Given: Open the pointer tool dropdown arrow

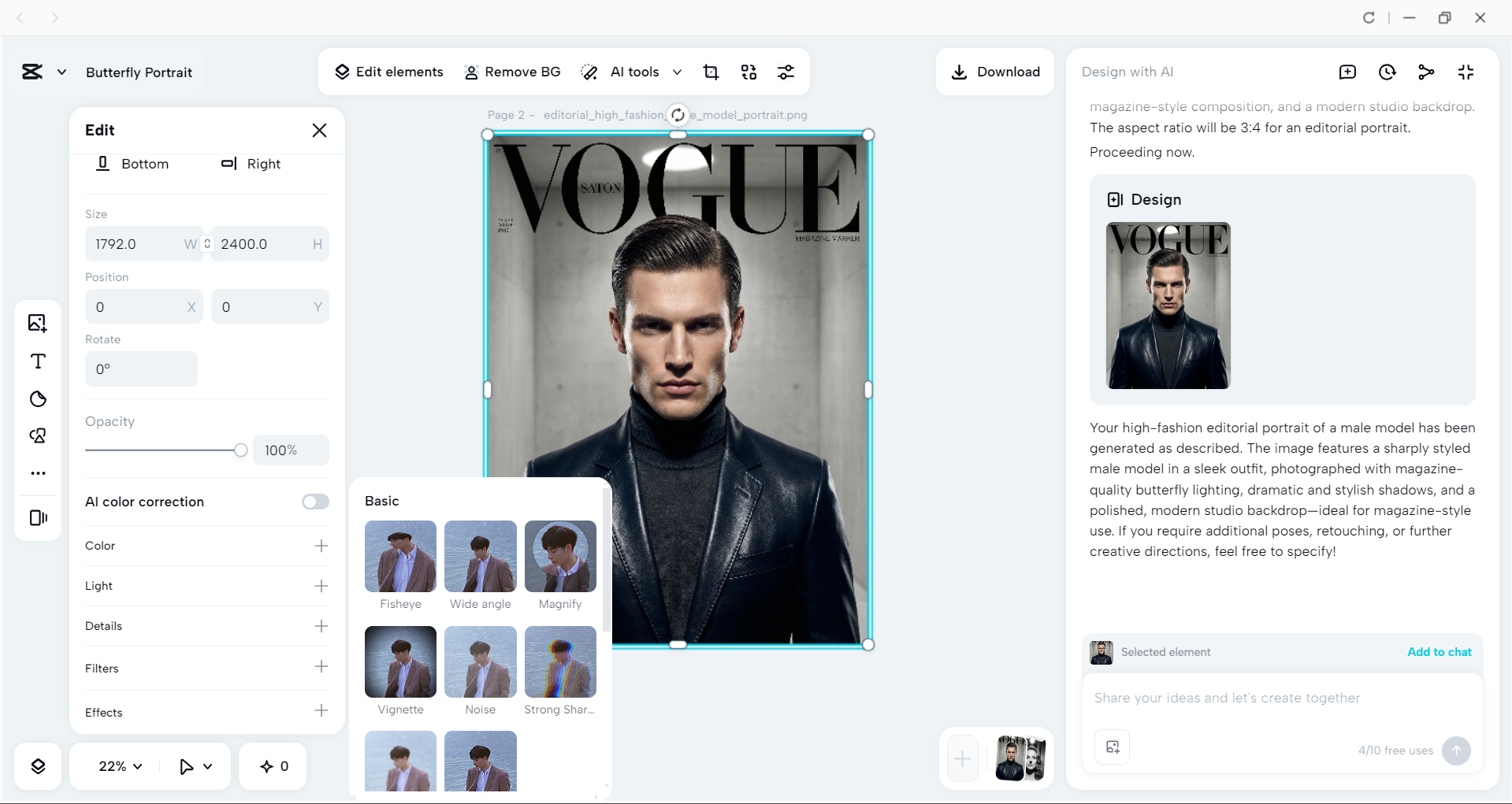Looking at the screenshot, I should coord(208,766).
